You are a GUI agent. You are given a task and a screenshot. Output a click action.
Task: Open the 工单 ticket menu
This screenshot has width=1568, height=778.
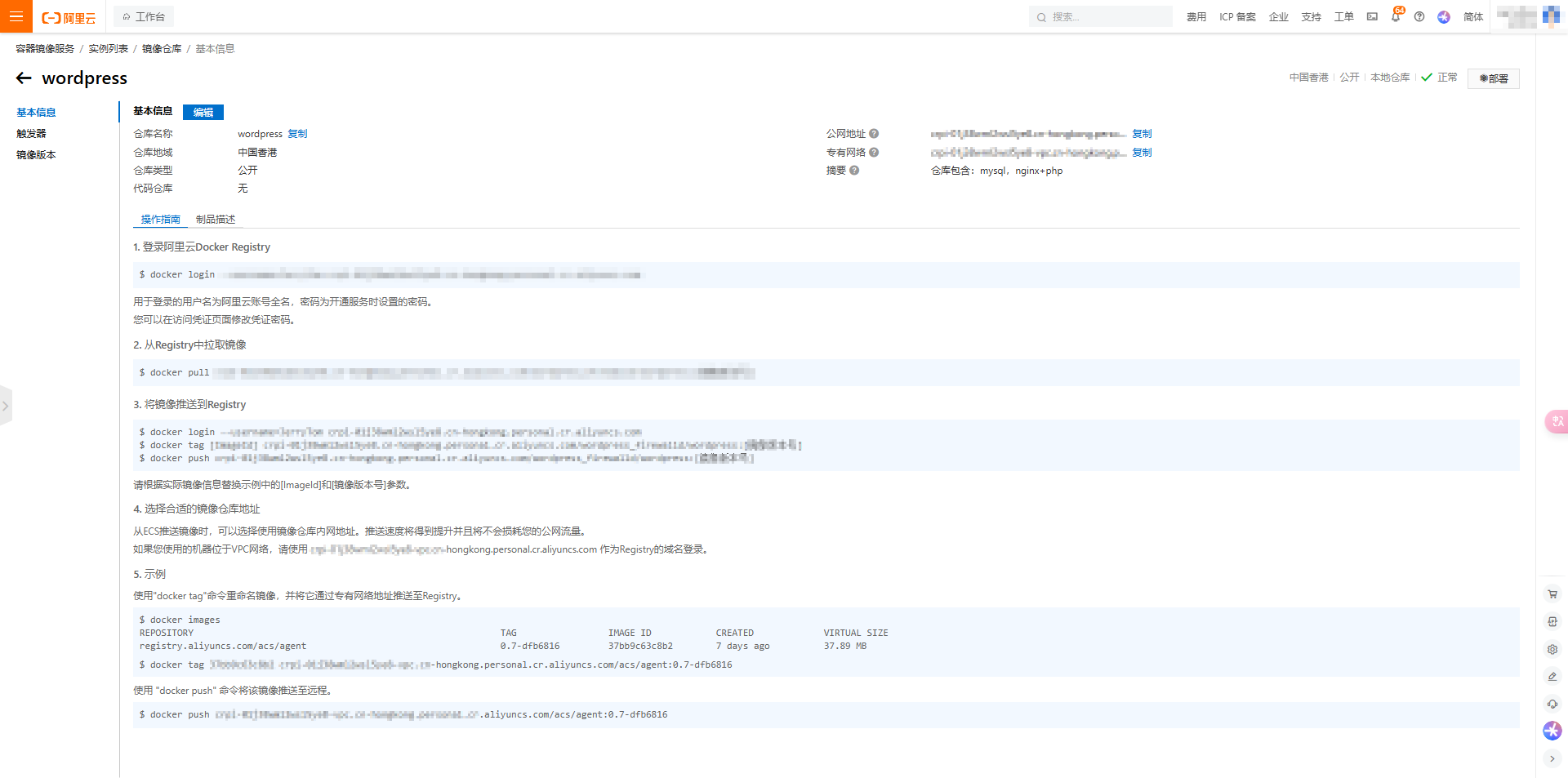pyautogui.click(x=1343, y=17)
